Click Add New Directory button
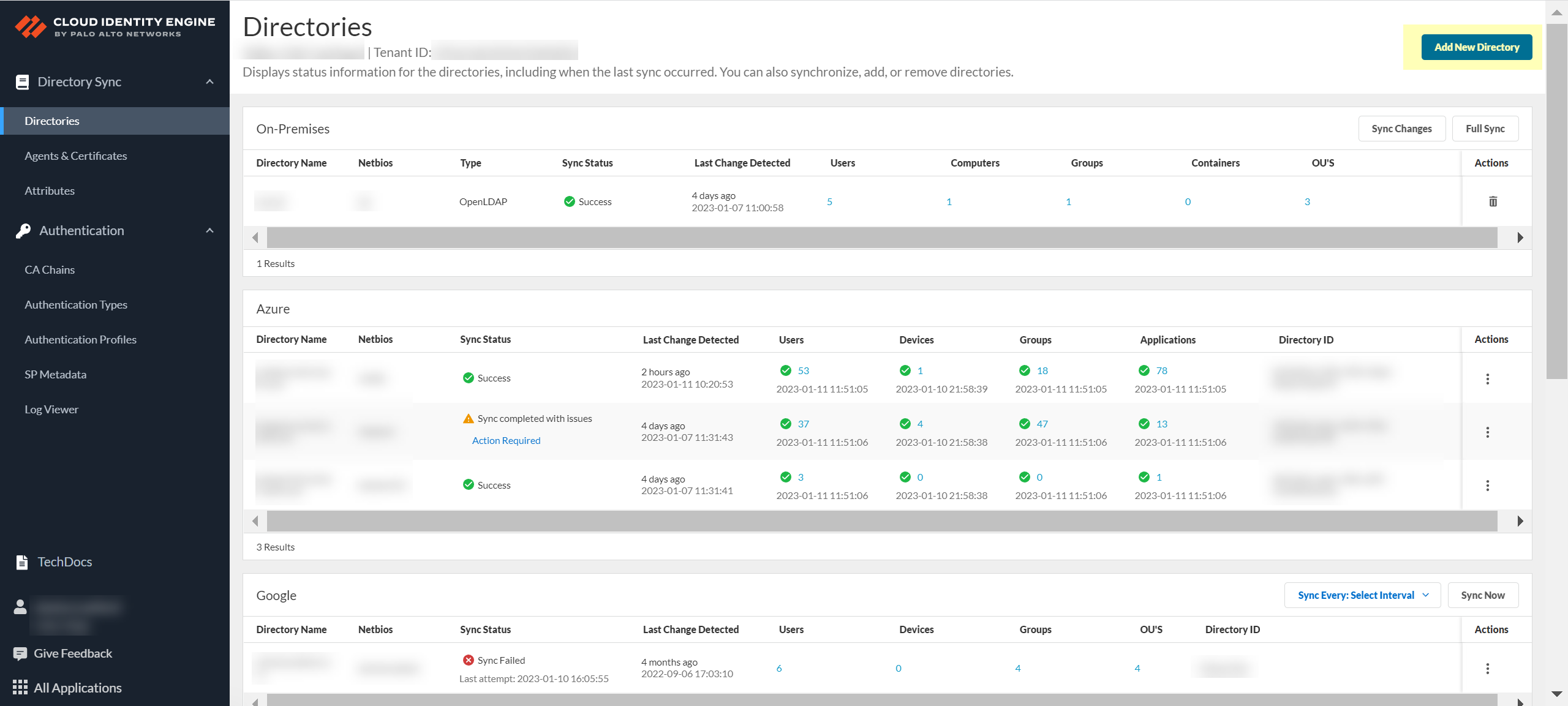 point(1476,47)
